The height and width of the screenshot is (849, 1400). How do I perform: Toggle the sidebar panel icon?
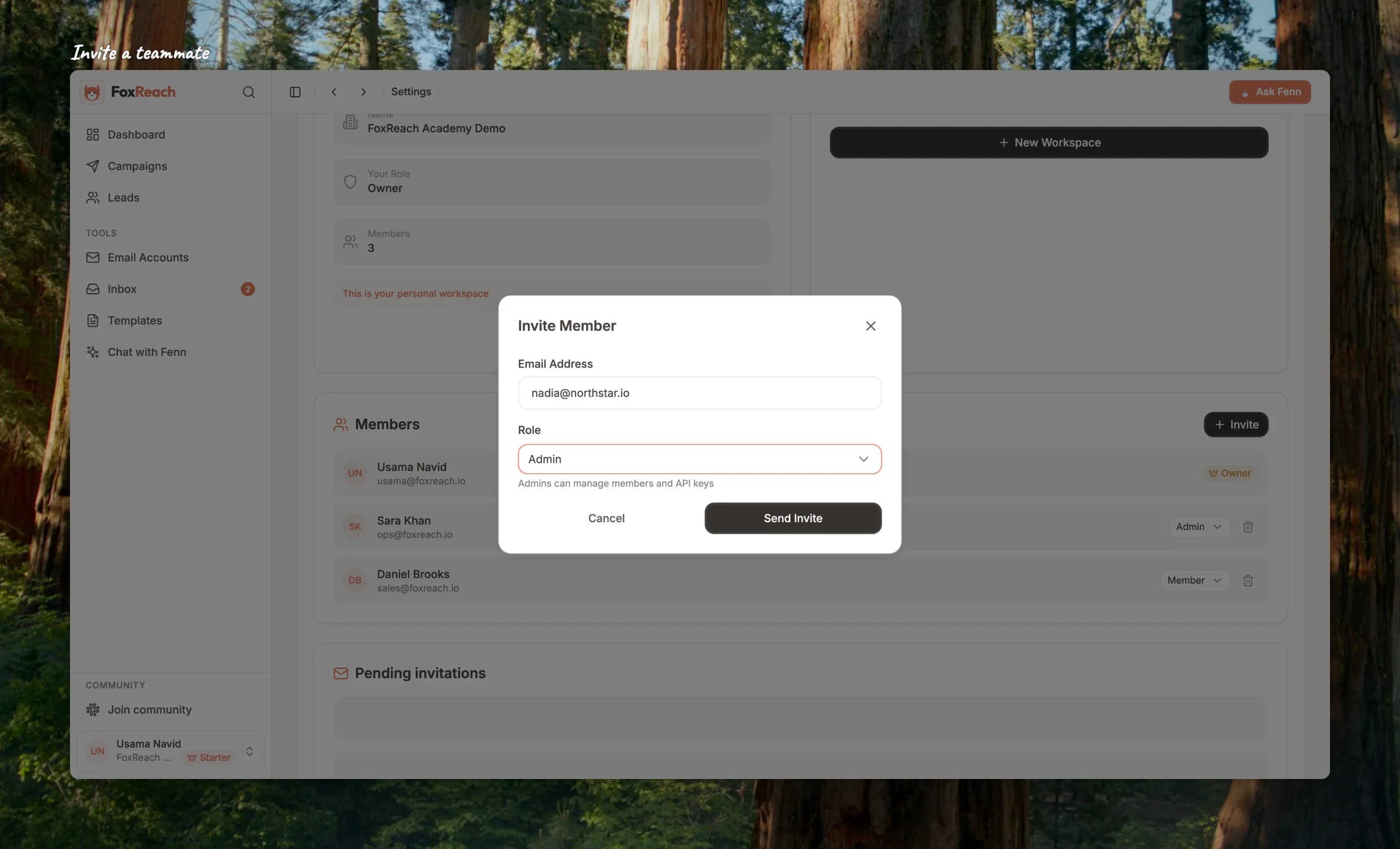click(x=295, y=92)
